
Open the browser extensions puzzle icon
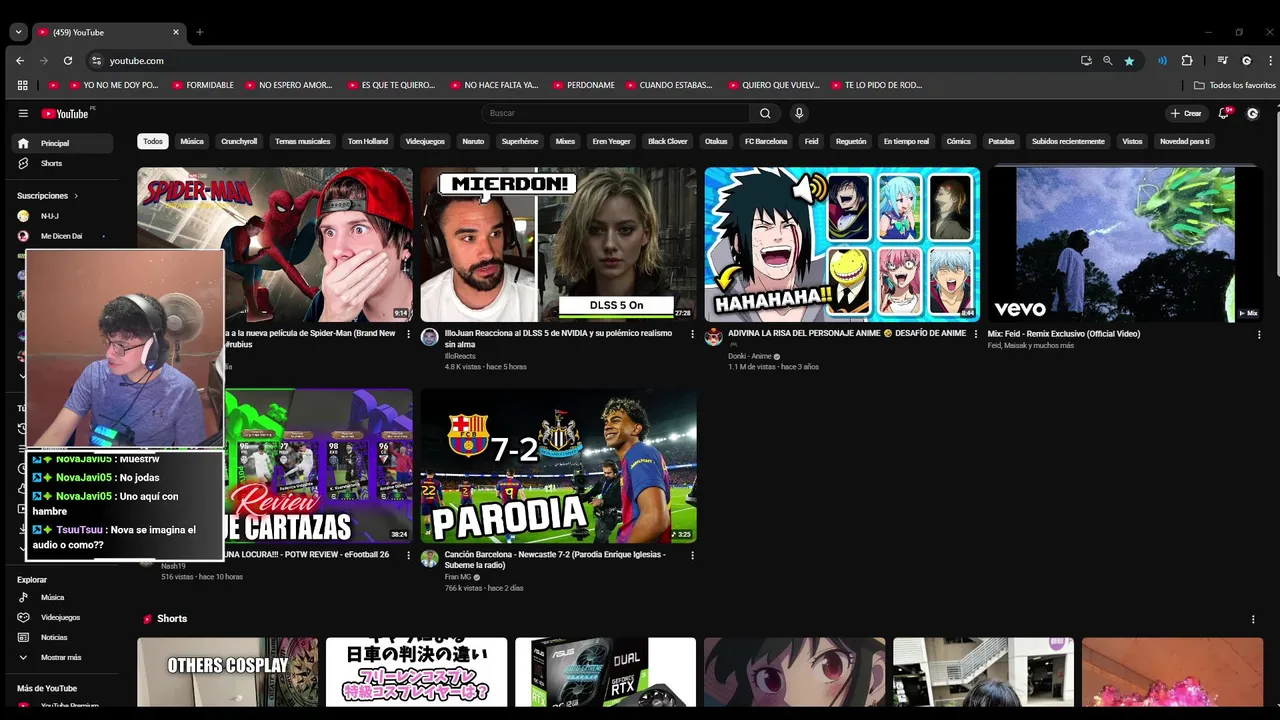(x=1187, y=61)
